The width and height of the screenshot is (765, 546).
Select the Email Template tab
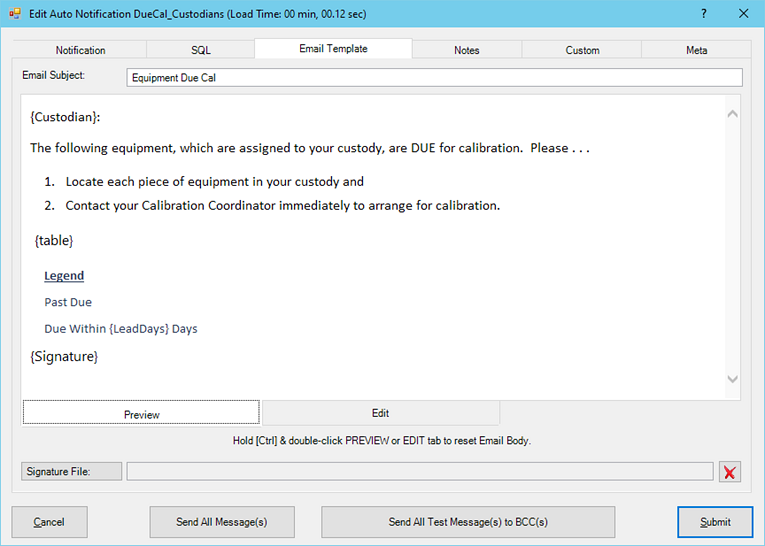[333, 49]
